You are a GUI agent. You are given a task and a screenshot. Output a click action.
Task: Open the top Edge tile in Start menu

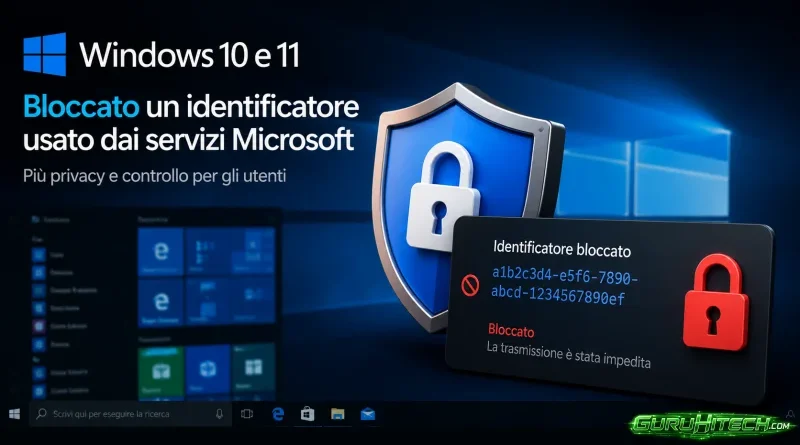tap(161, 252)
